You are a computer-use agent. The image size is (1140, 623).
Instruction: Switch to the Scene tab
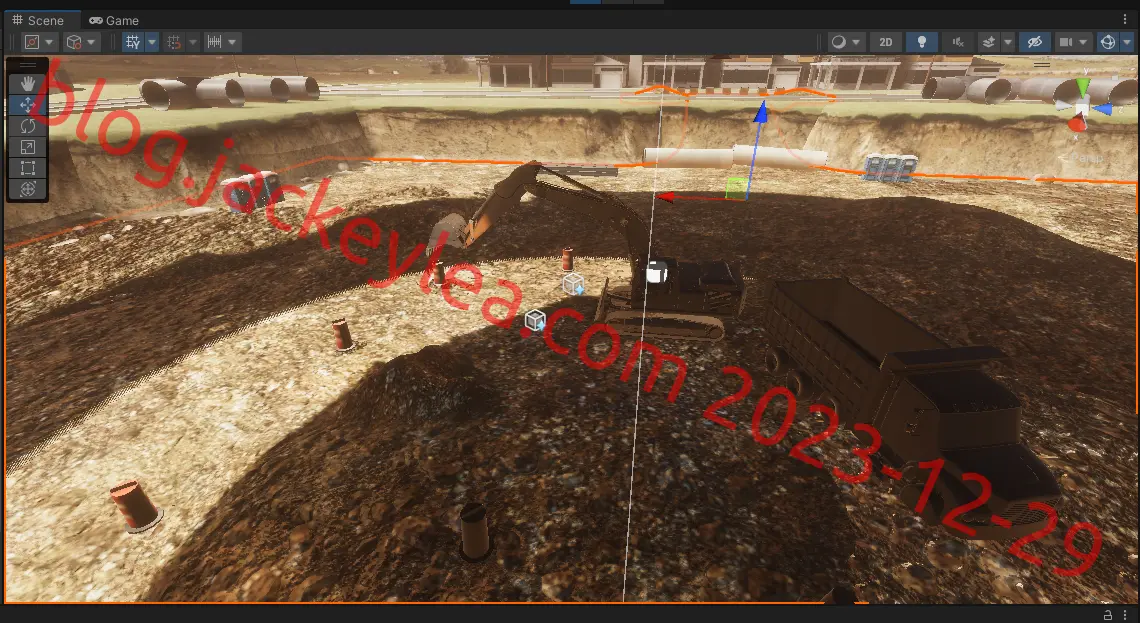pos(38,20)
